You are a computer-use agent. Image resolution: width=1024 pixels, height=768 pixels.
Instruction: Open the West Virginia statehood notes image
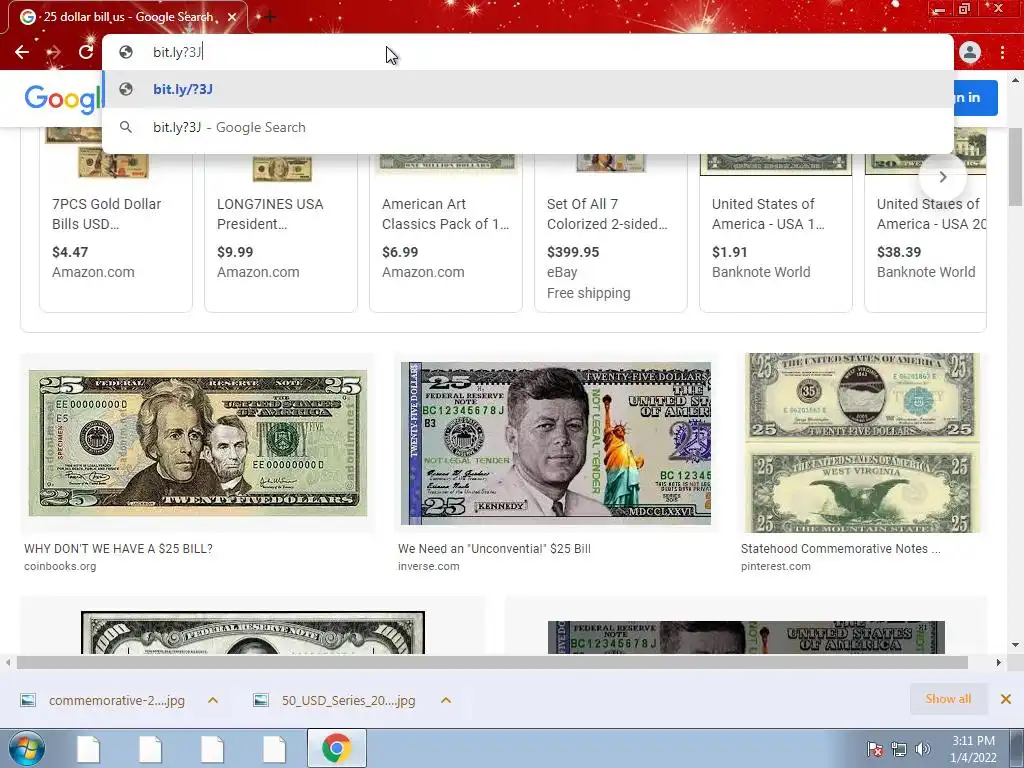tap(862, 443)
